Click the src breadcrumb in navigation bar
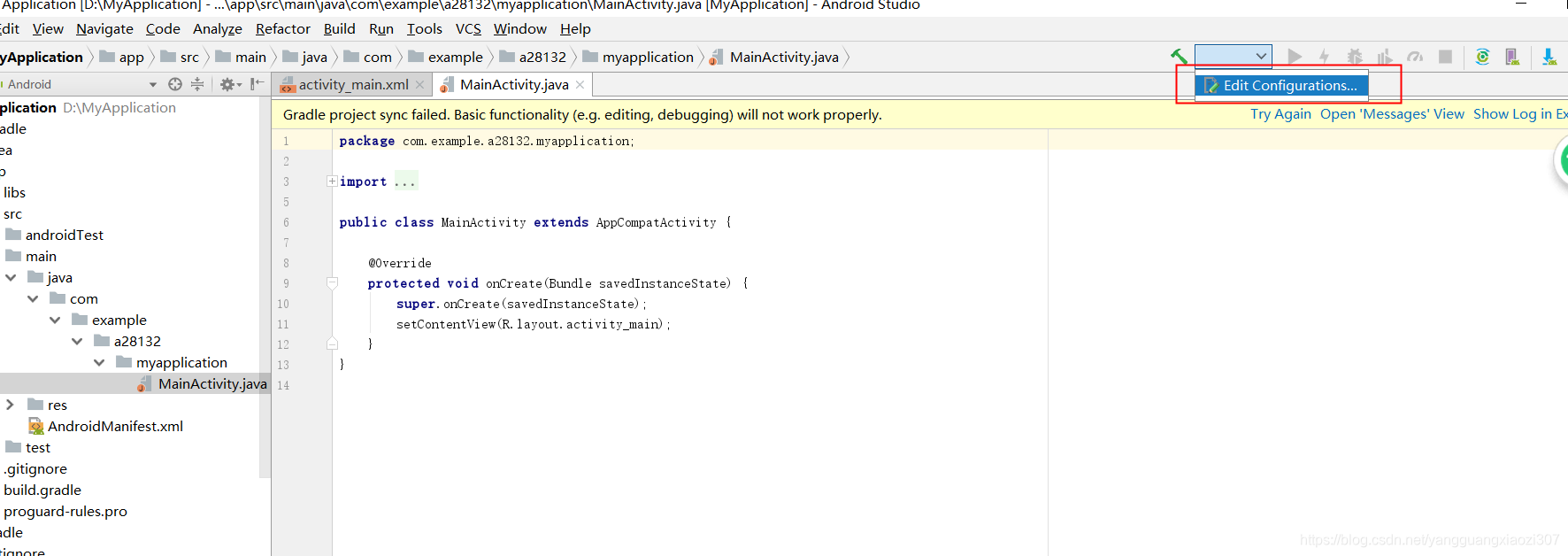Image resolution: width=1568 pixels, height=556 pixels. point(180,58)
